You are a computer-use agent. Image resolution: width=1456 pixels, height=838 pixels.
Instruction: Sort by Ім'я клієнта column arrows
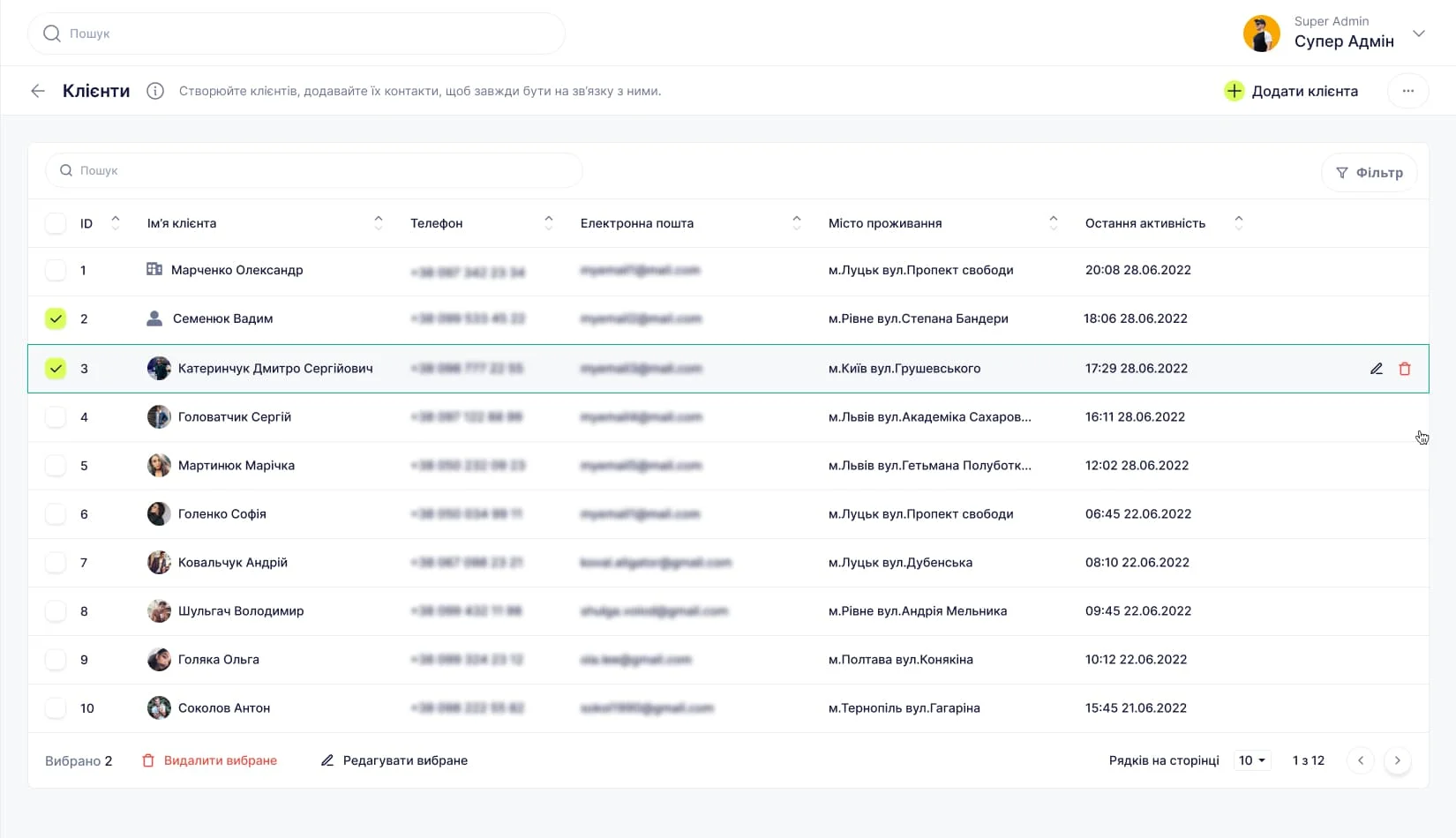[379, 223]
